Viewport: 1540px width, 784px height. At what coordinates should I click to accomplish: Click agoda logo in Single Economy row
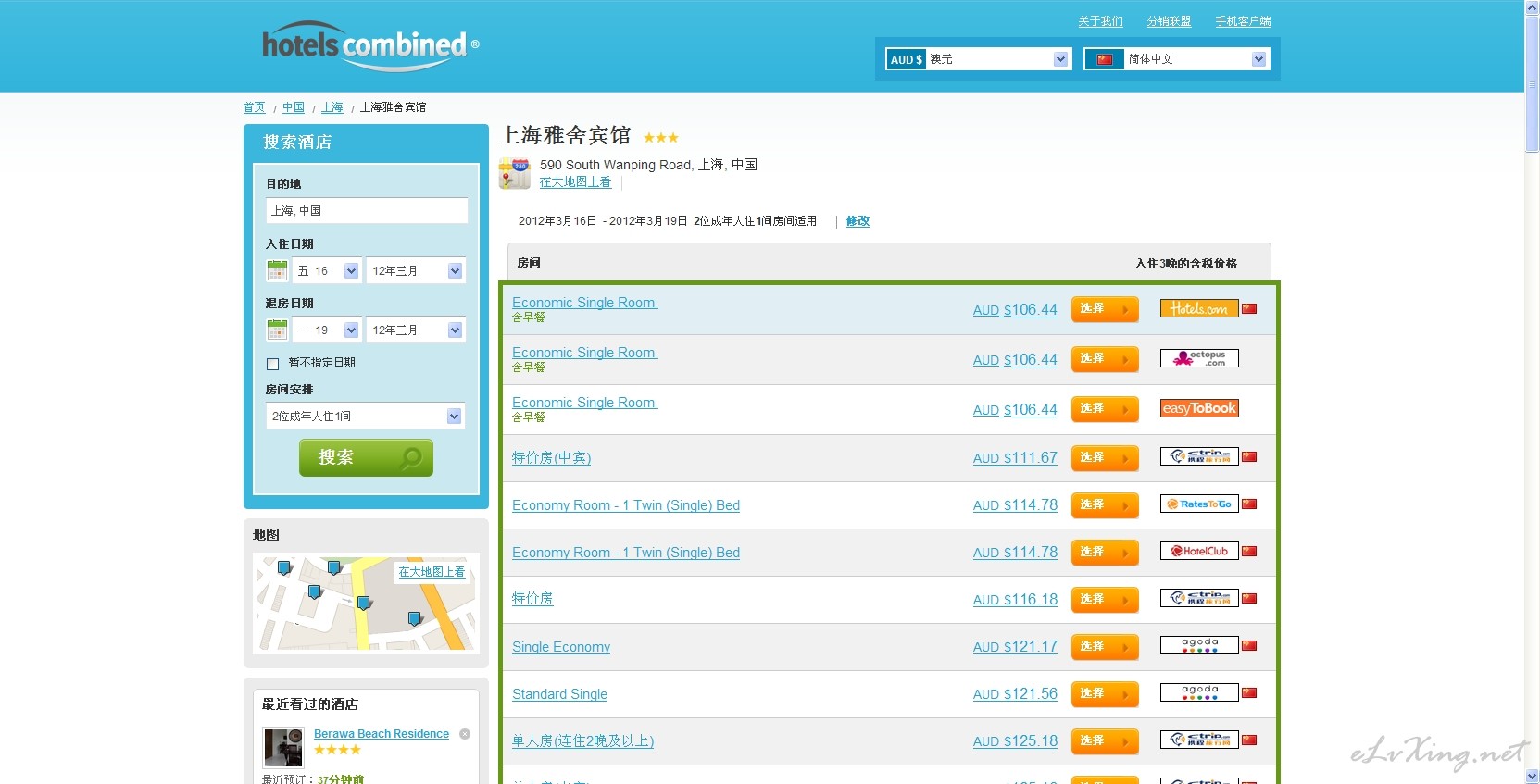pos(1199,645)
